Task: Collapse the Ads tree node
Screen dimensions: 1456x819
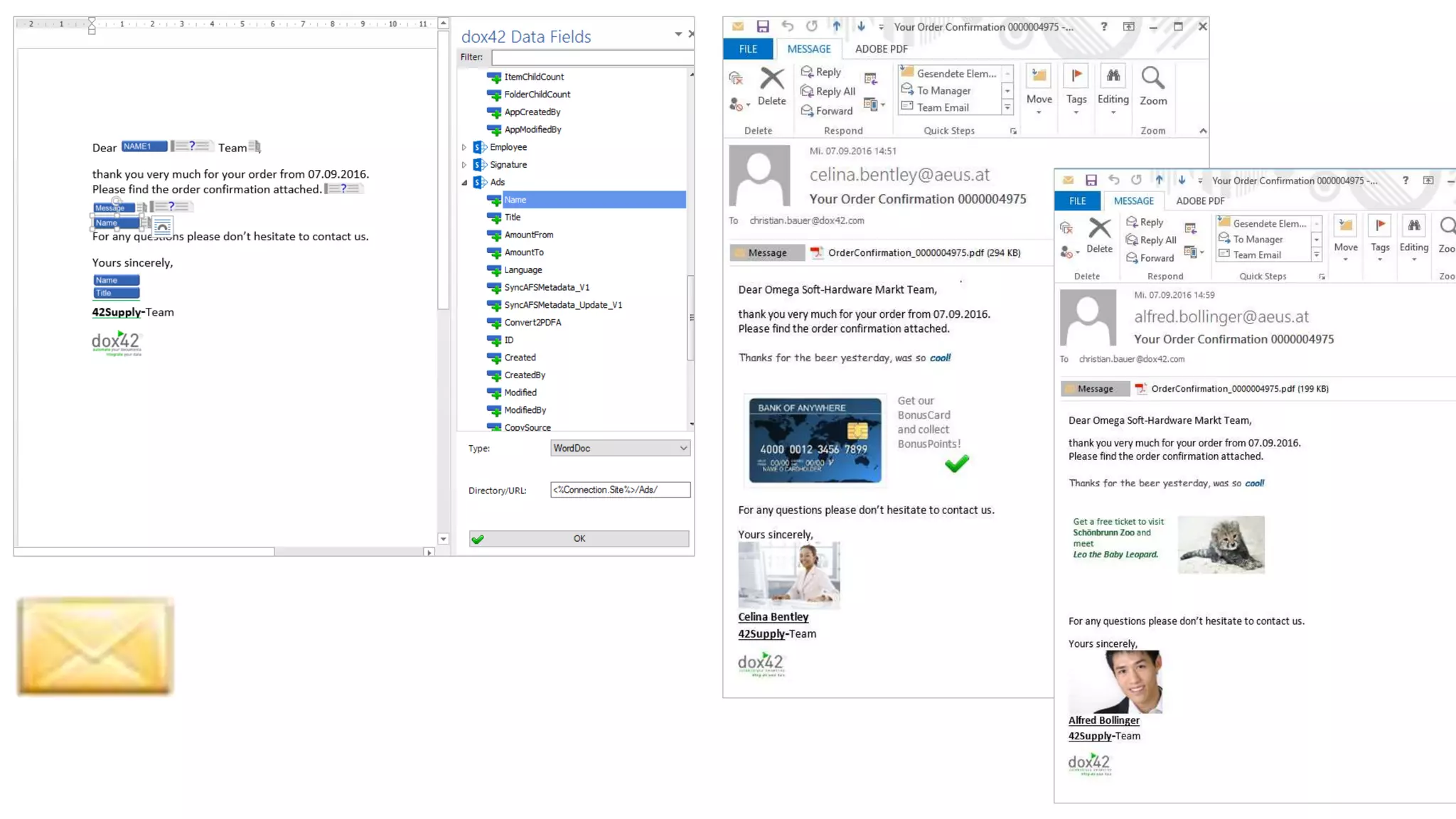Action: (464, 183)
